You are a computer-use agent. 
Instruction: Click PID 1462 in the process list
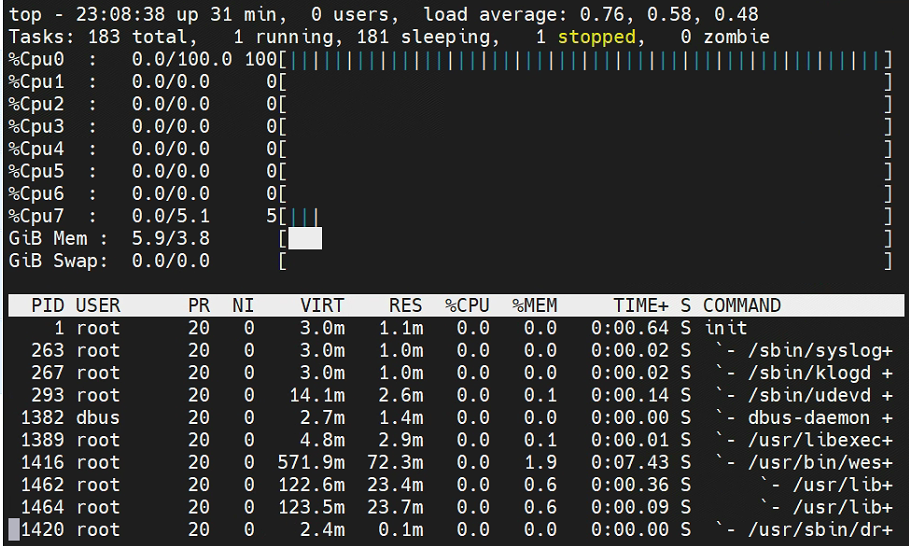coord(42,485)
